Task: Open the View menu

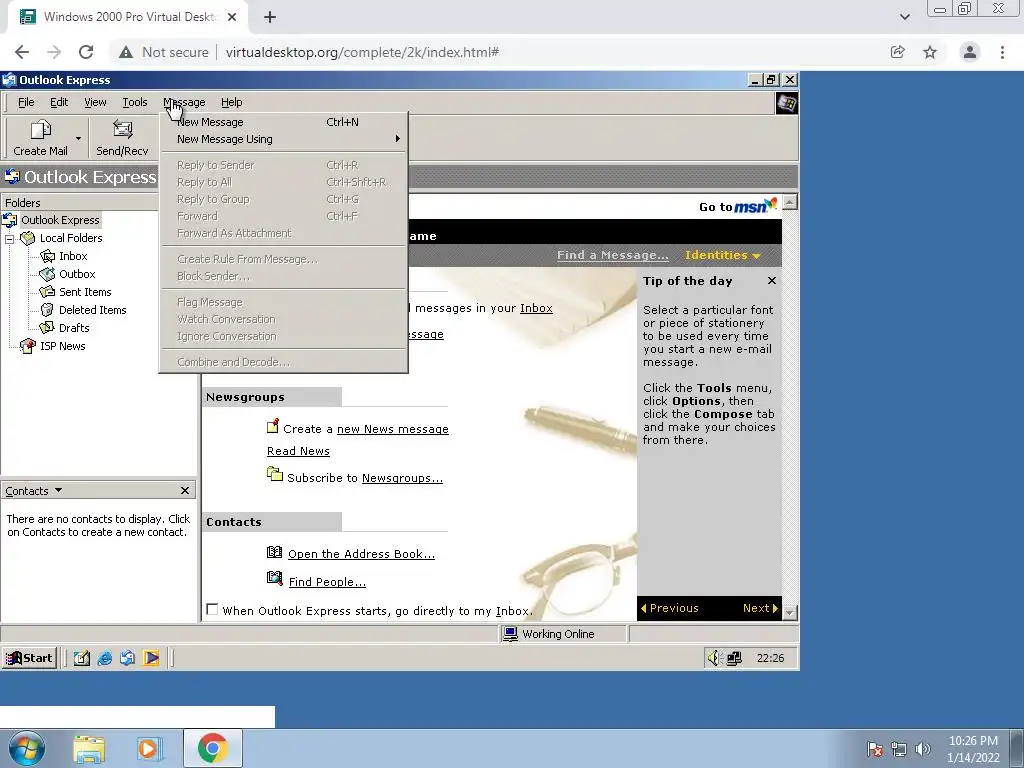Action: 95,102
